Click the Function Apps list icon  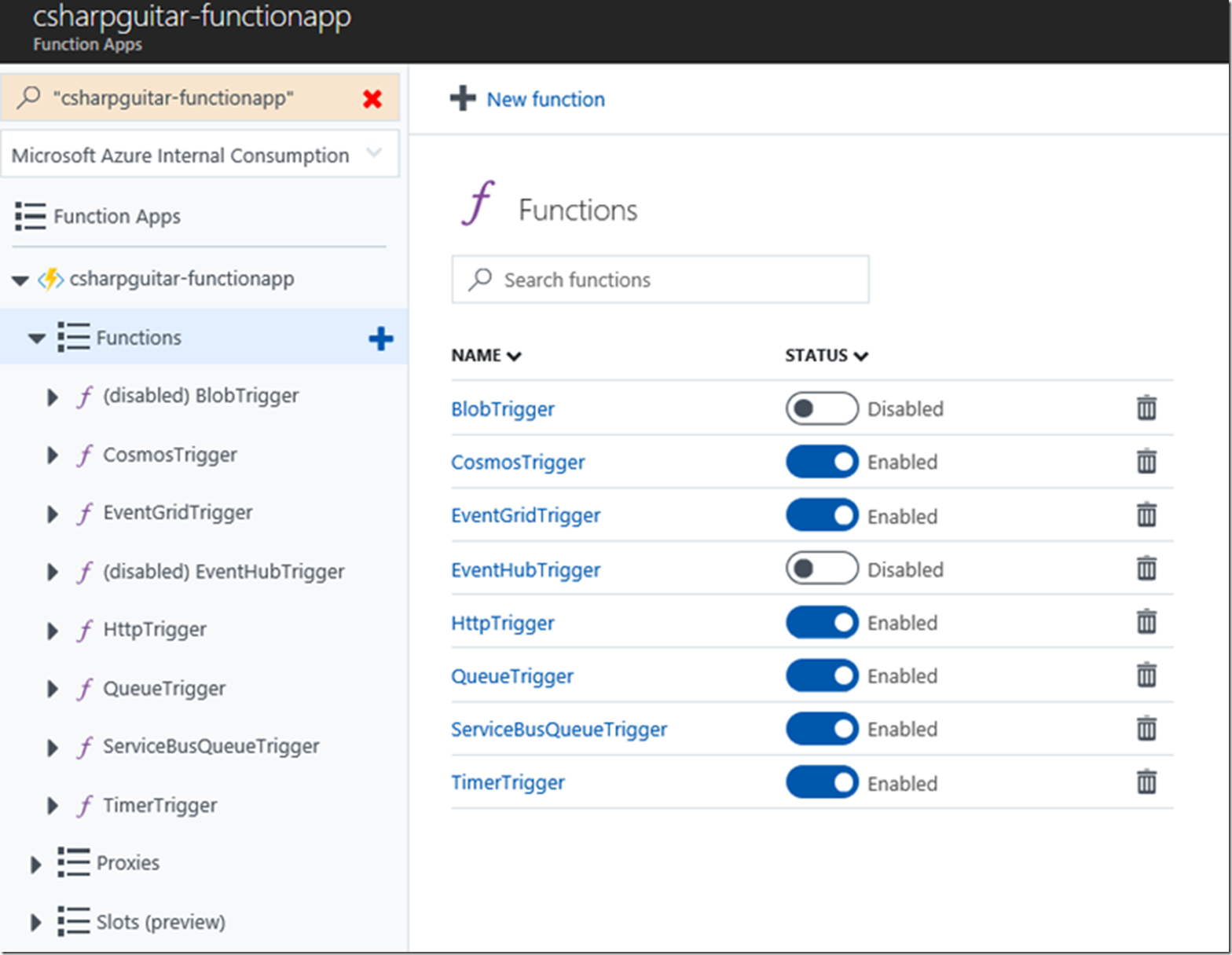(x=31, y=216)
